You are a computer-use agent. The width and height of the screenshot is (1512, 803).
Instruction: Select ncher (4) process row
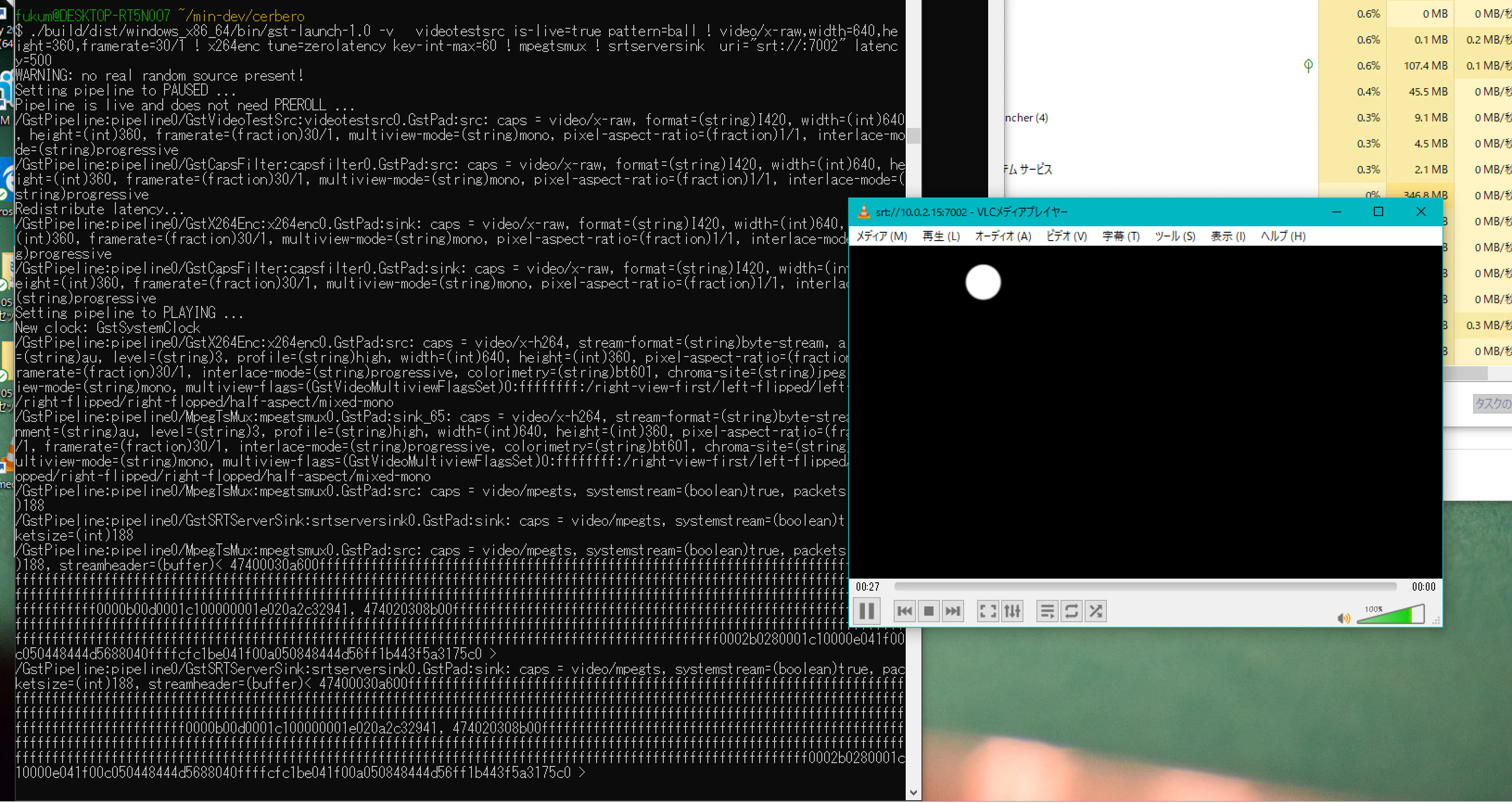coord(1161,118)
